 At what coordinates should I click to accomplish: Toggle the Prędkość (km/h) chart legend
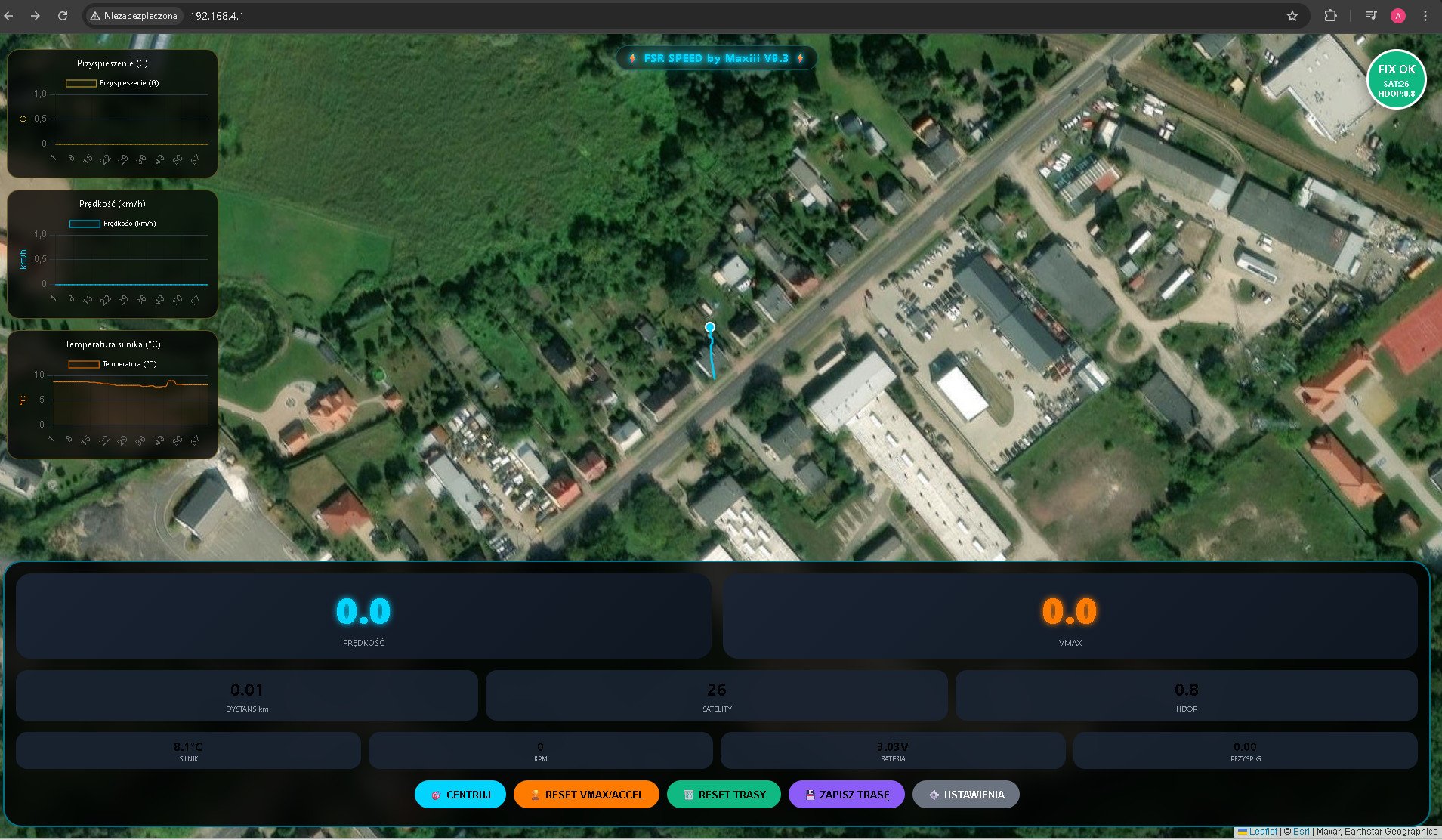click(112, 224)
